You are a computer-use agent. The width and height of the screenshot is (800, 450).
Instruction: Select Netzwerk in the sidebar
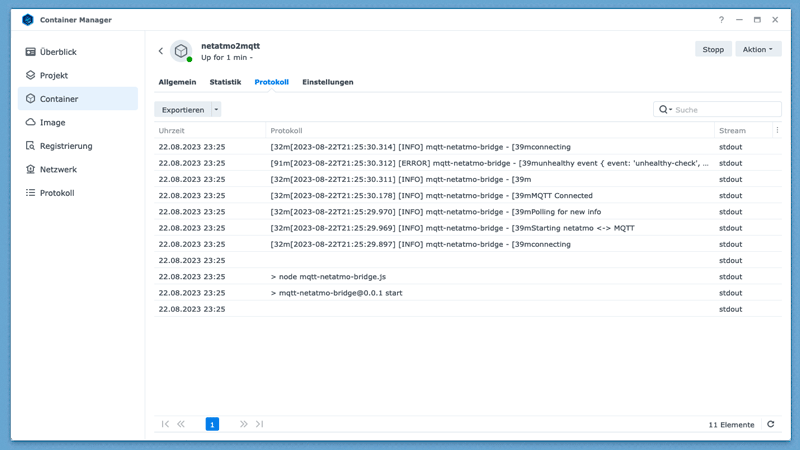pyautogui.click(x=58, y=169)
